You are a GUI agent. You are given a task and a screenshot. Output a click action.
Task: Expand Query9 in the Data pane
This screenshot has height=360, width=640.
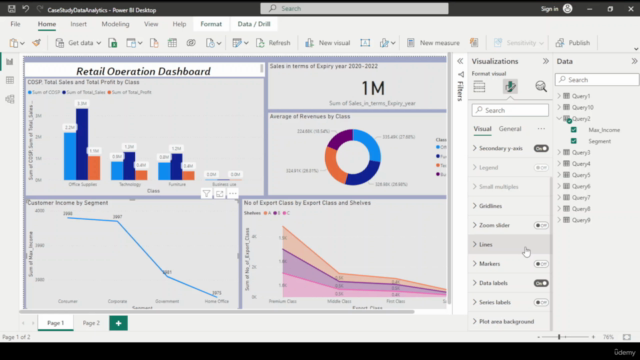point(559,220)
